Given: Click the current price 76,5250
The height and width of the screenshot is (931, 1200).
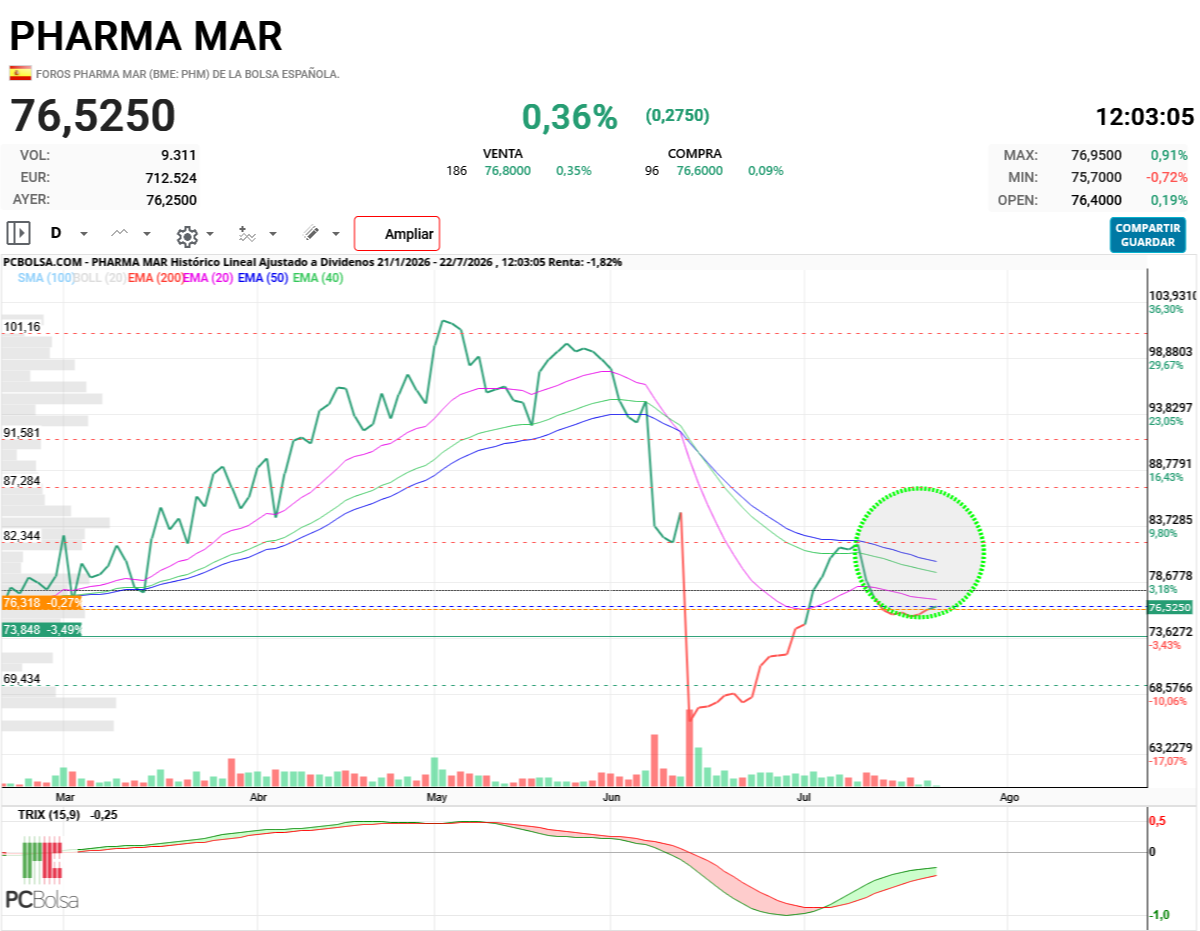Looking at the screenshot, I should pos(93,116).
